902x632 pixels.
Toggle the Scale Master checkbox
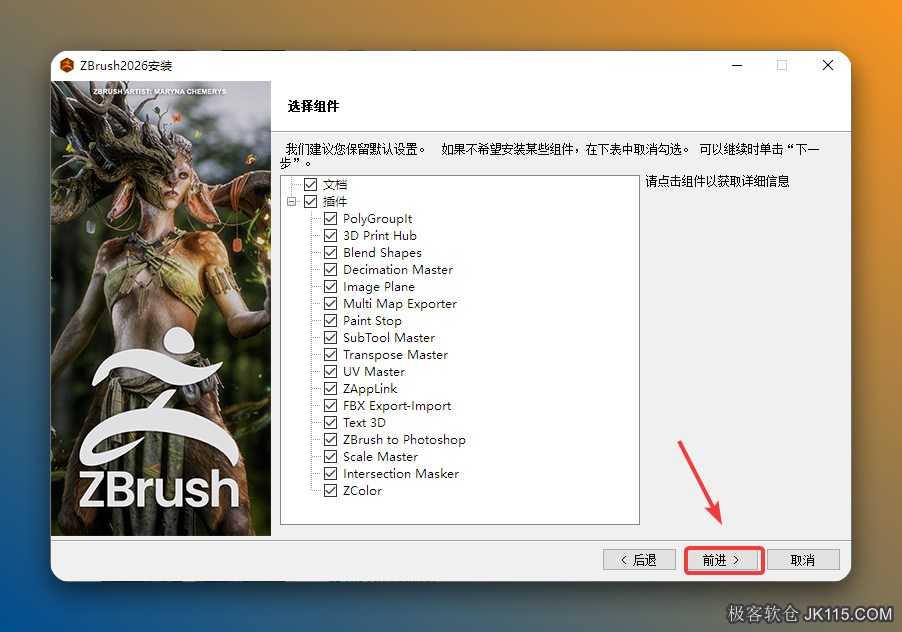pos(330,457)
